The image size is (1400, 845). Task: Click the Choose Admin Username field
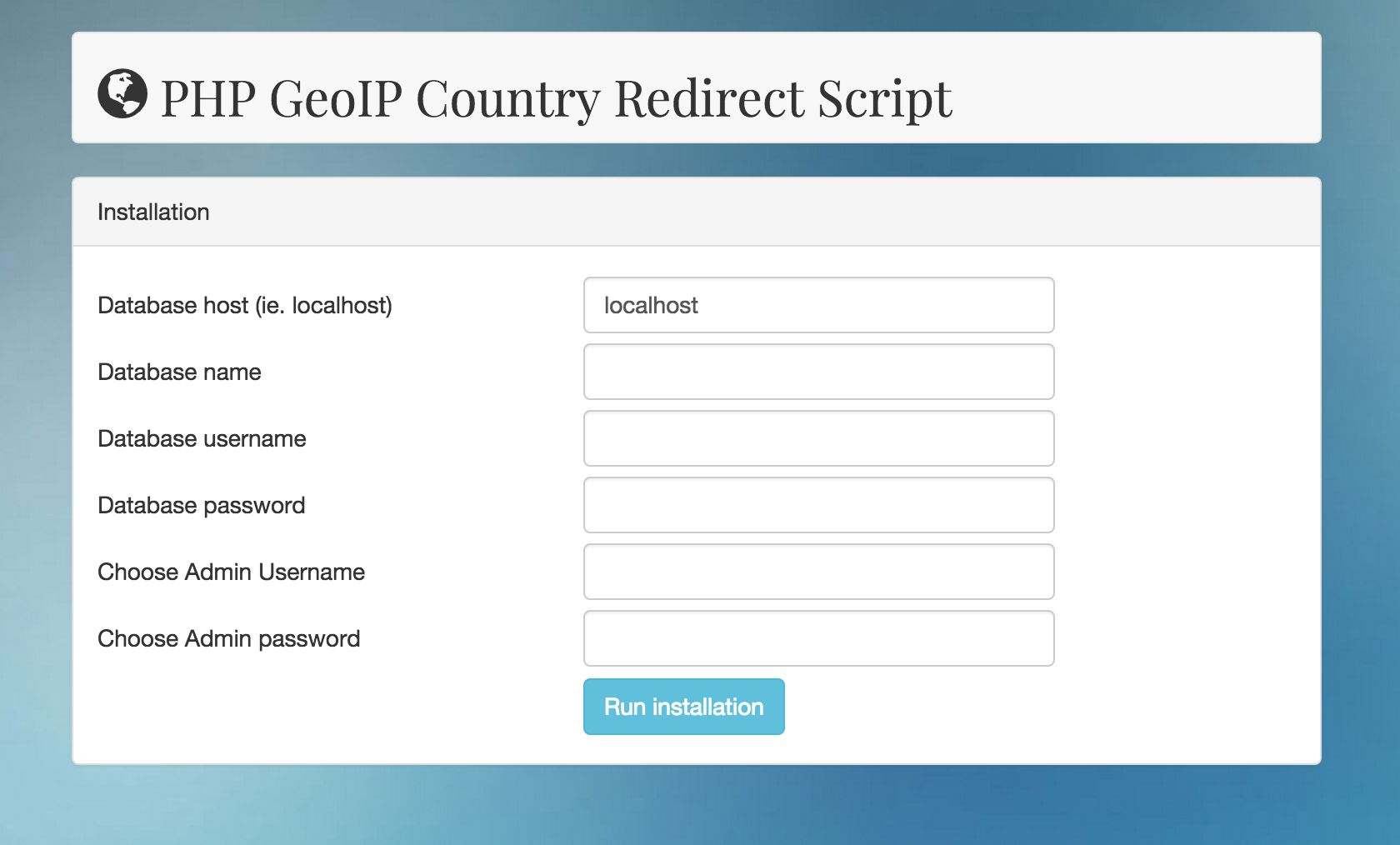tap(818, 572)
